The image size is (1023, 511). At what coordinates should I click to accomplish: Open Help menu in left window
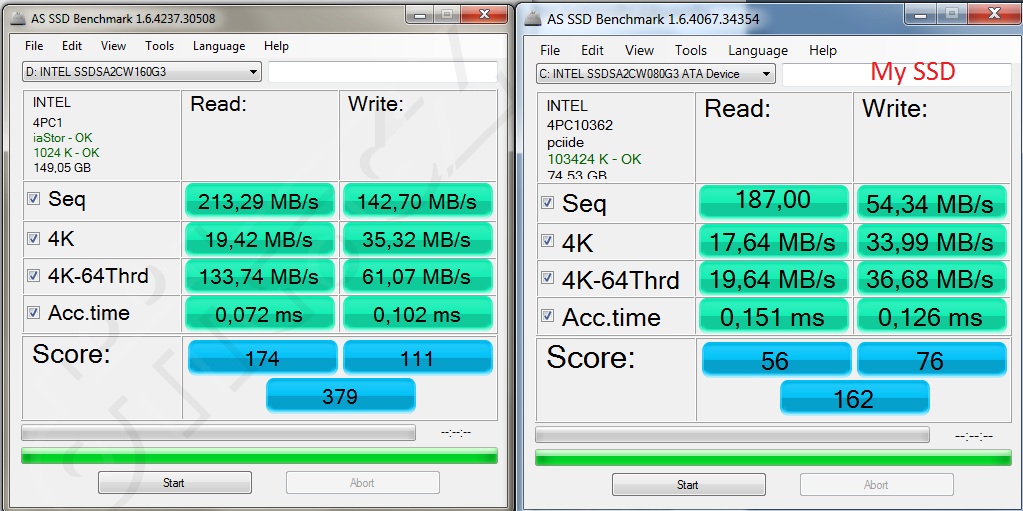coord(276,46)
